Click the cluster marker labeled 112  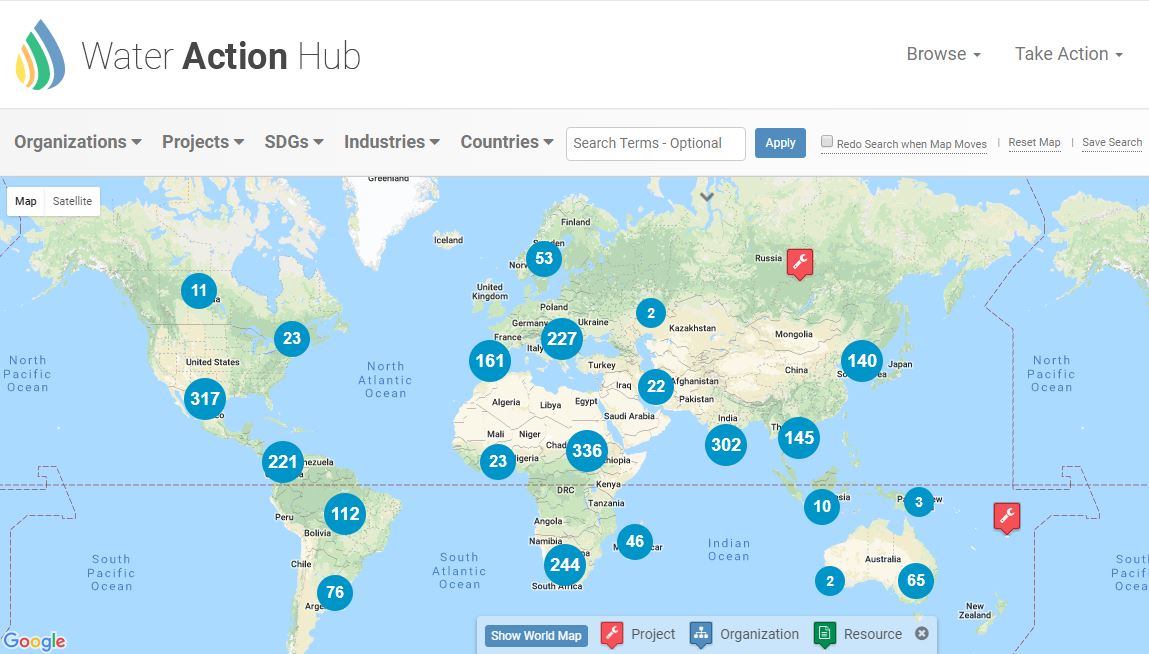tap(345, 513)
